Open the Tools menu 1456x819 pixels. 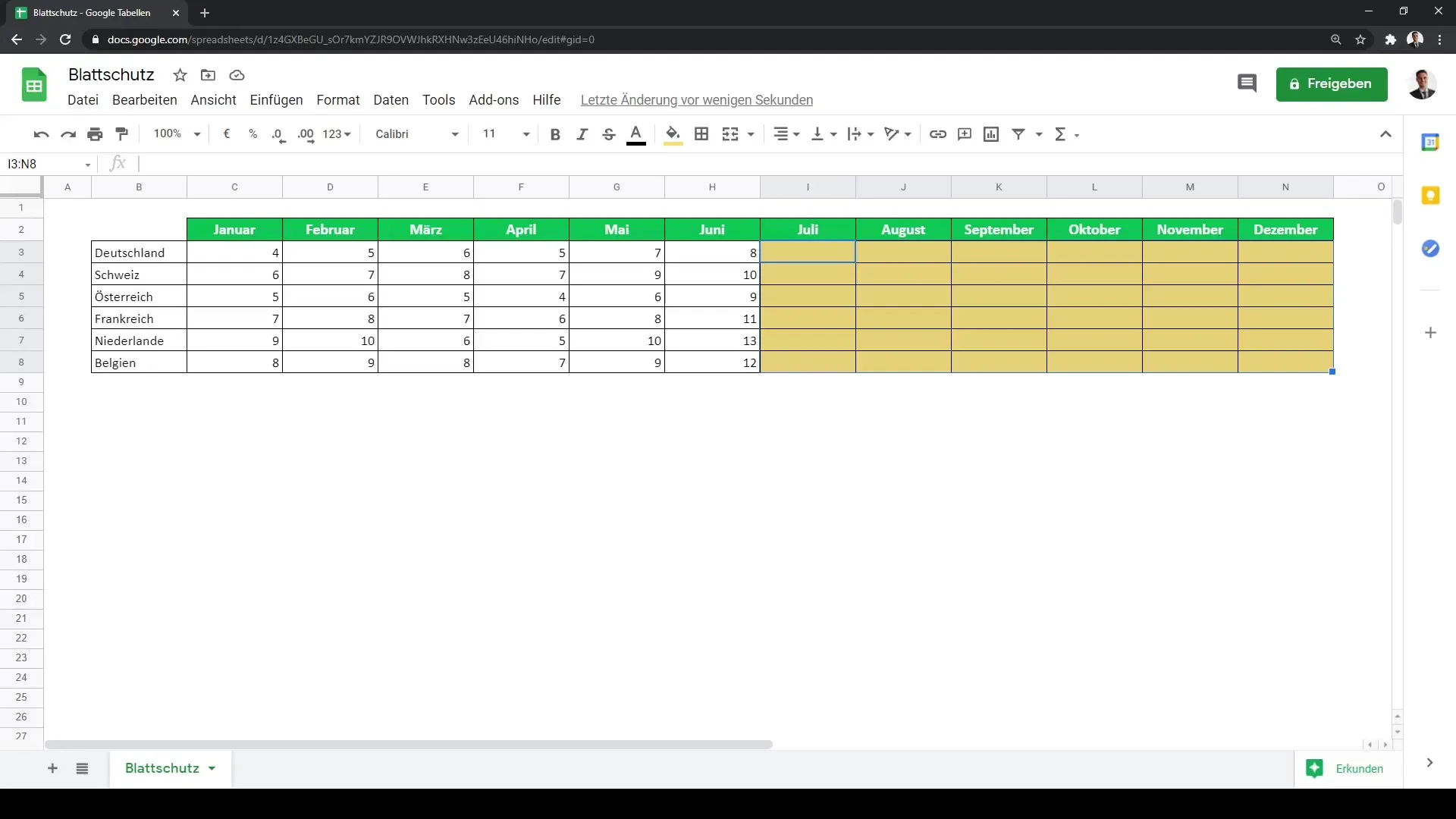click(x=438, y=100)
